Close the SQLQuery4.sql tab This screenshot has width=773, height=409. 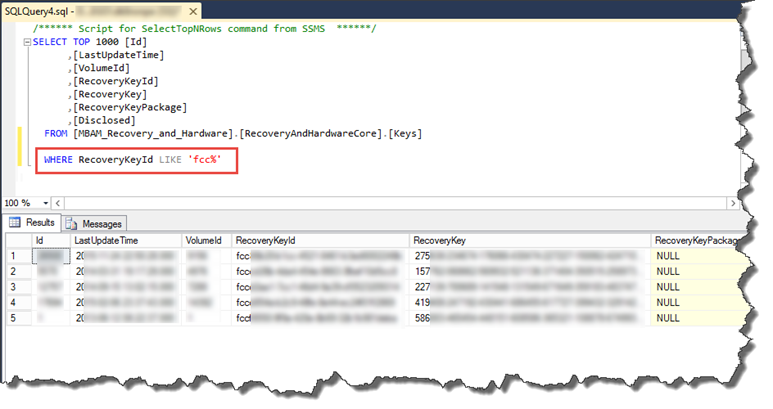coord(193,11)
